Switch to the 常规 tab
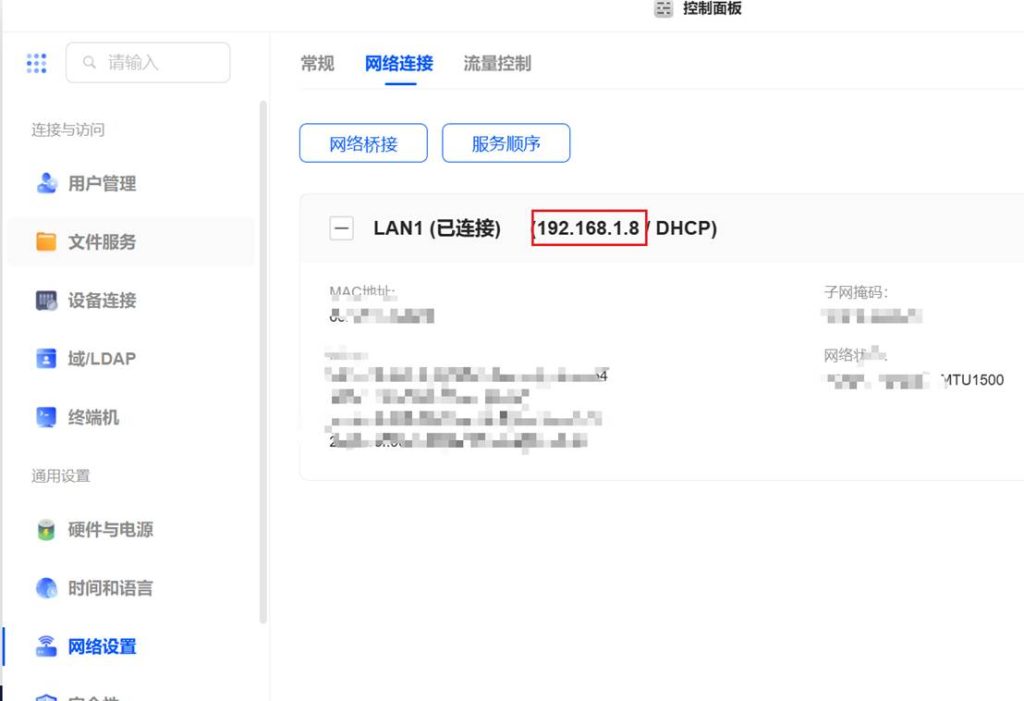Image resolution: width=1024 pixels, height=701 pixels. click(x=317, y=63)
